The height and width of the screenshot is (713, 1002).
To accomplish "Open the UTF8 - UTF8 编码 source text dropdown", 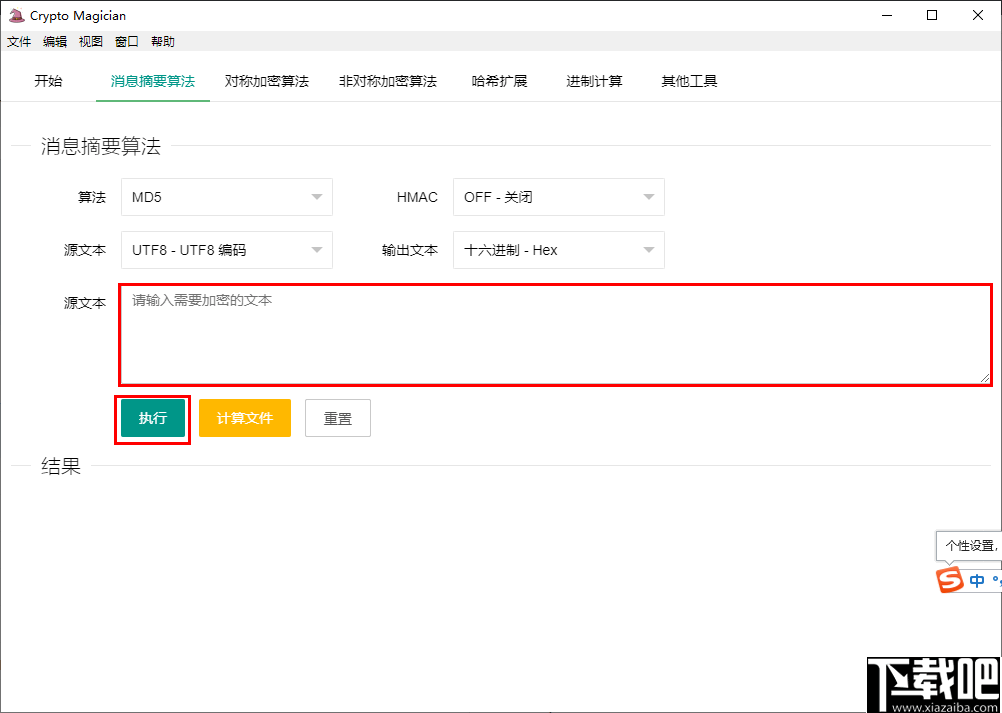I will click(x=226, y=250).
